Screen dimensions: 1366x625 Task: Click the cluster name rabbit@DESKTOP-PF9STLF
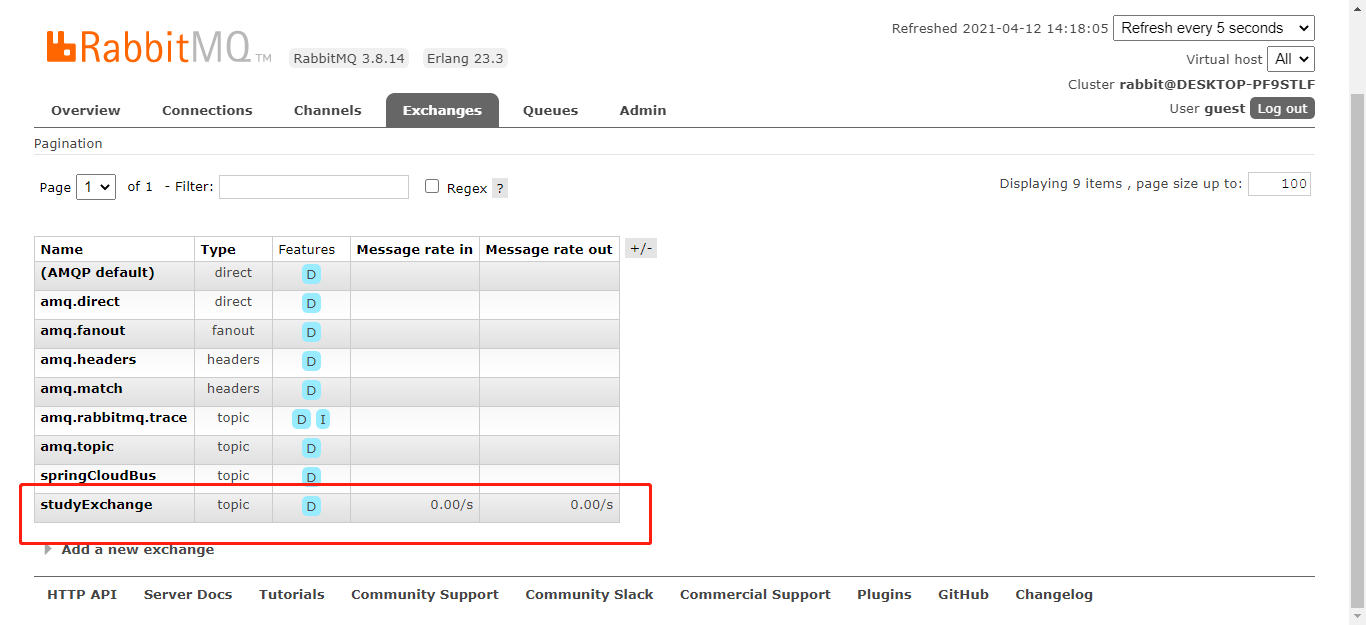click(1217, 84)
